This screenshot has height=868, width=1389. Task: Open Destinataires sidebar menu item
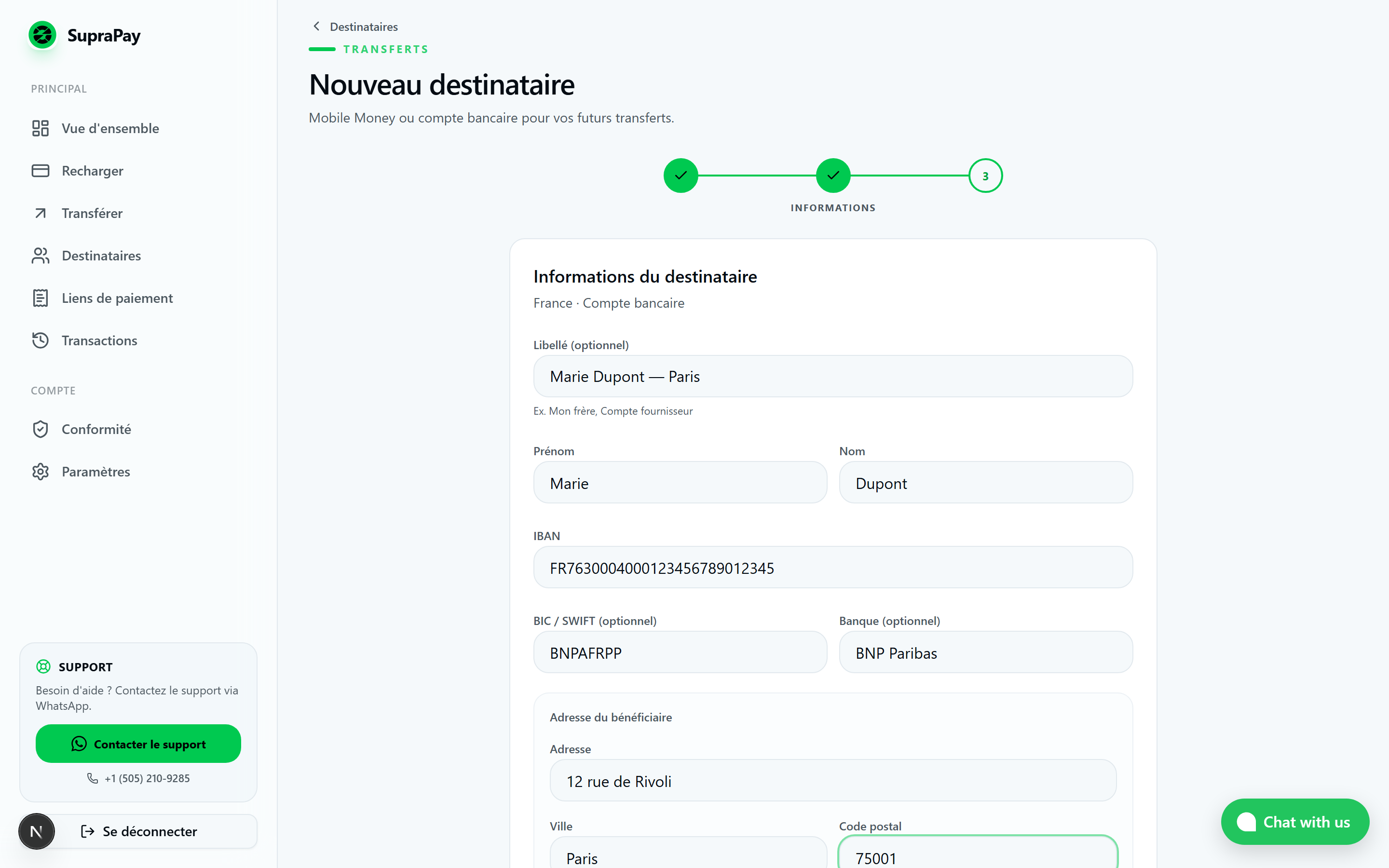[x=138, y=256]
